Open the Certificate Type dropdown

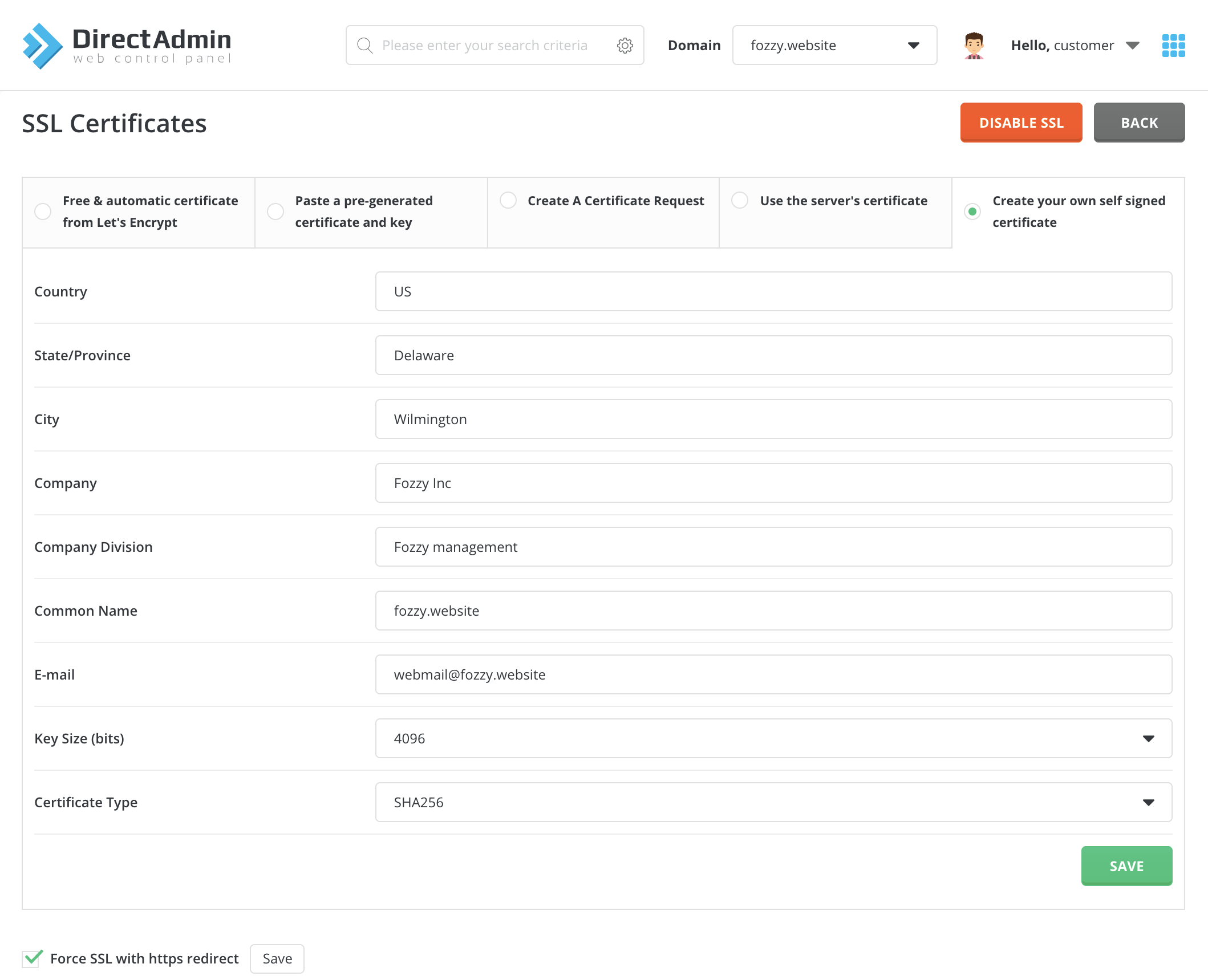pyautogui.click(x=773, y=802)
